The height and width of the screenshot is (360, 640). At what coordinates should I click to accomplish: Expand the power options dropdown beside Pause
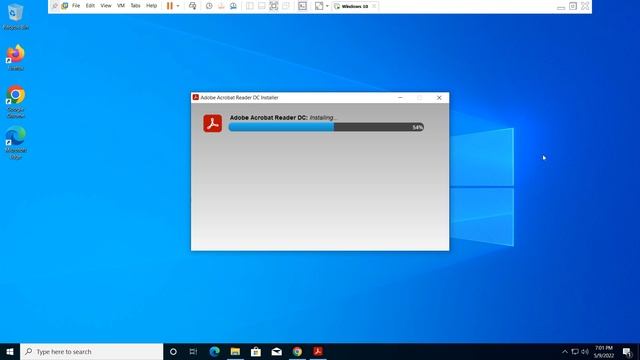[x=178, y=6]
